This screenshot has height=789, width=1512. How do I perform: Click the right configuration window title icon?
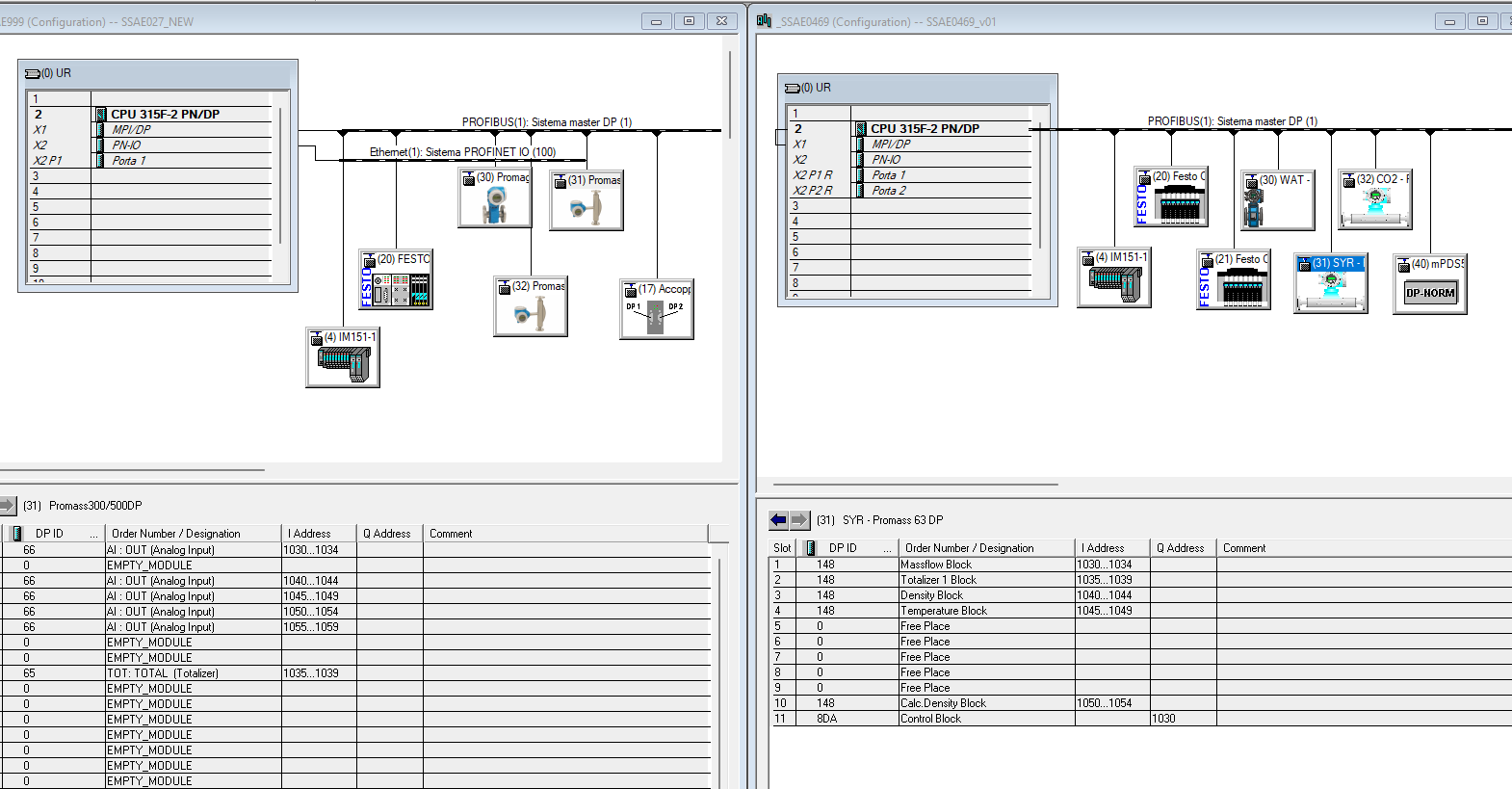click(764, 20)
